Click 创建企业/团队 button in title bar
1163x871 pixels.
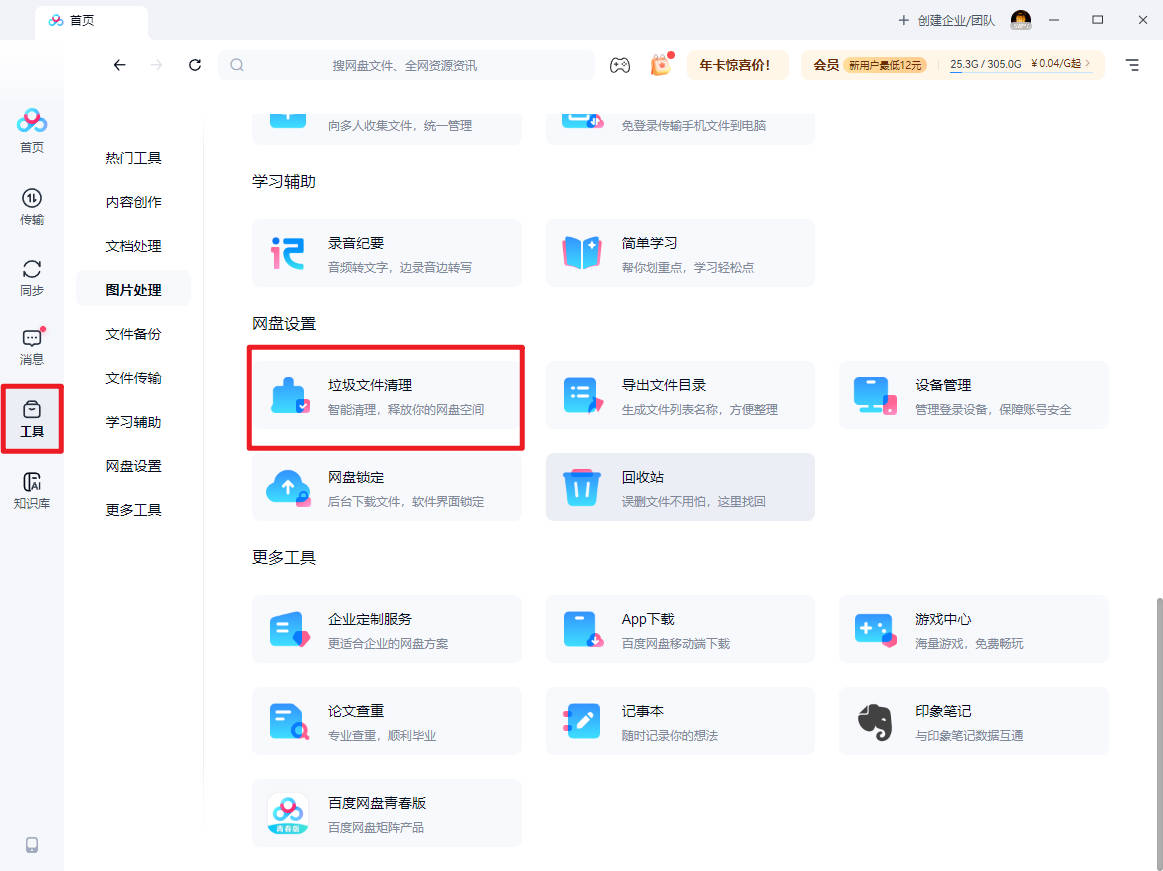[x=946, y=21]
